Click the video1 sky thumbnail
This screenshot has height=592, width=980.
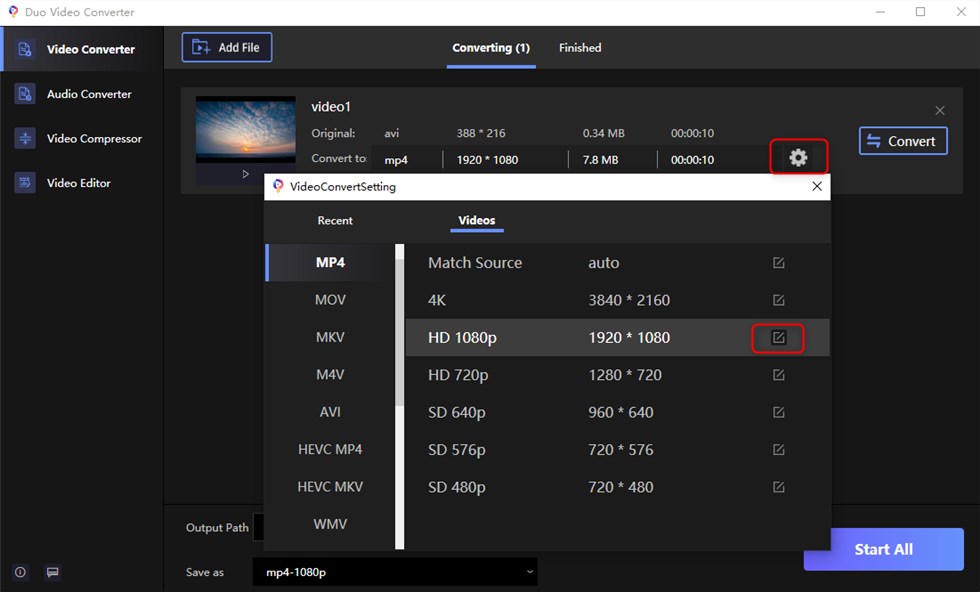click(x=246, y=129)
